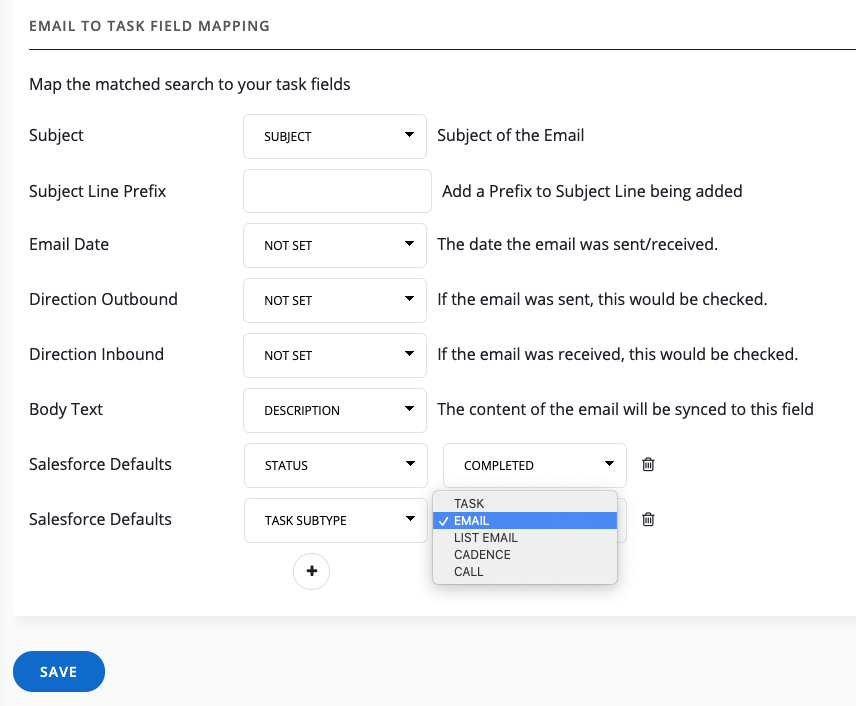Open the Direction Outbound dropdown
Image resolution: width=856 pixels, height=706 pixels.
(x=335, y=300)
